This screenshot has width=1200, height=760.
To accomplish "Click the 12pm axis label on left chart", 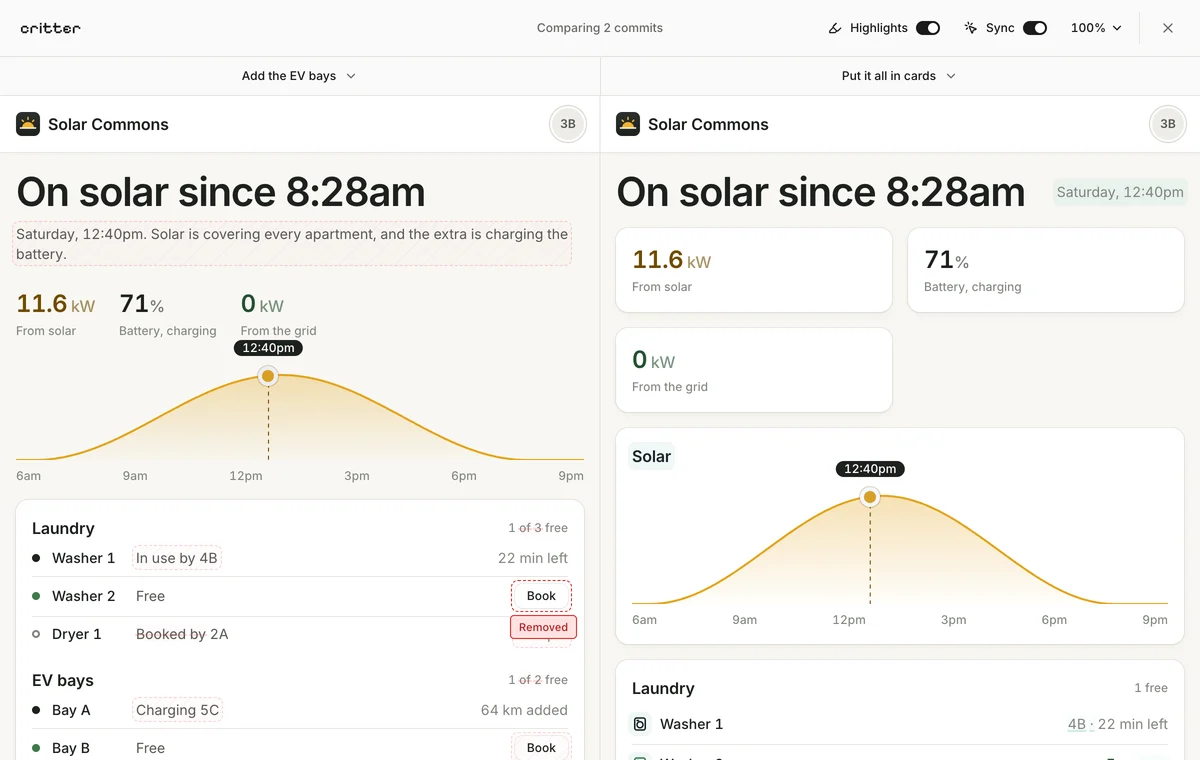I will [246, 476].
